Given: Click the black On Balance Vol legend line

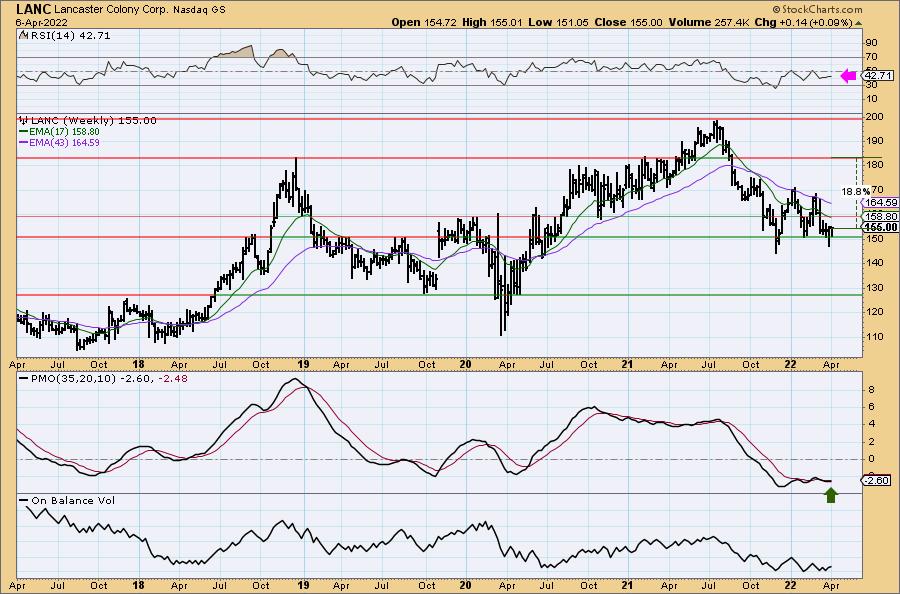Looking at the screenshot, I should [24, 500].
